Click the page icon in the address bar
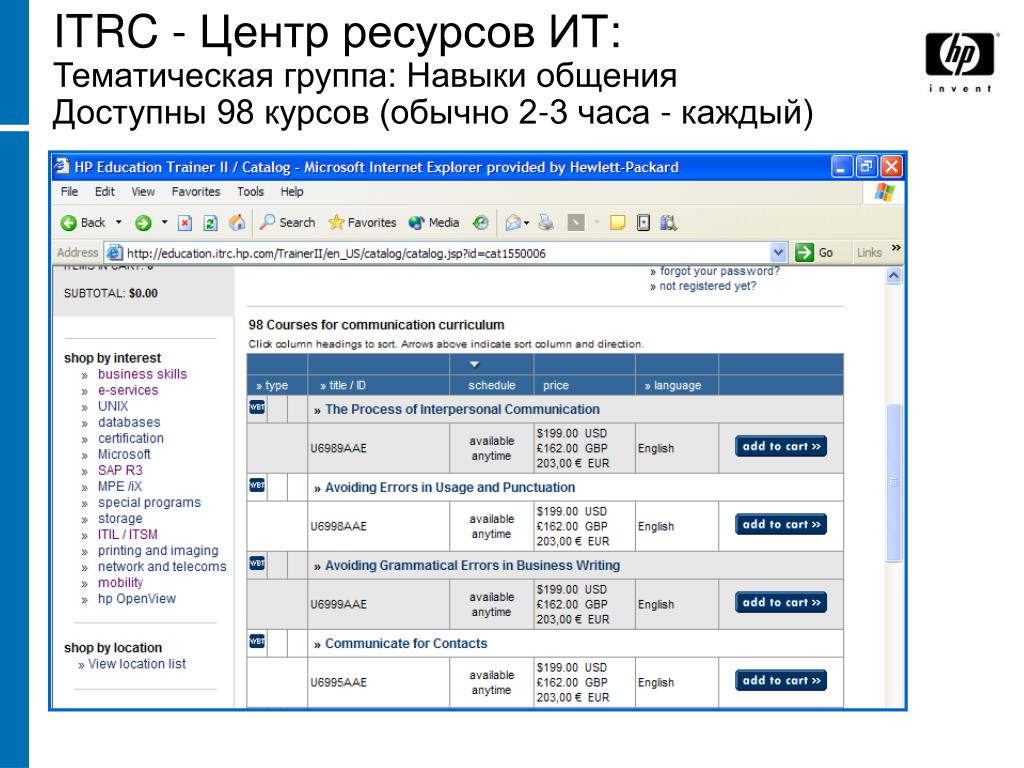The image size is (1024, 768). 114,253
